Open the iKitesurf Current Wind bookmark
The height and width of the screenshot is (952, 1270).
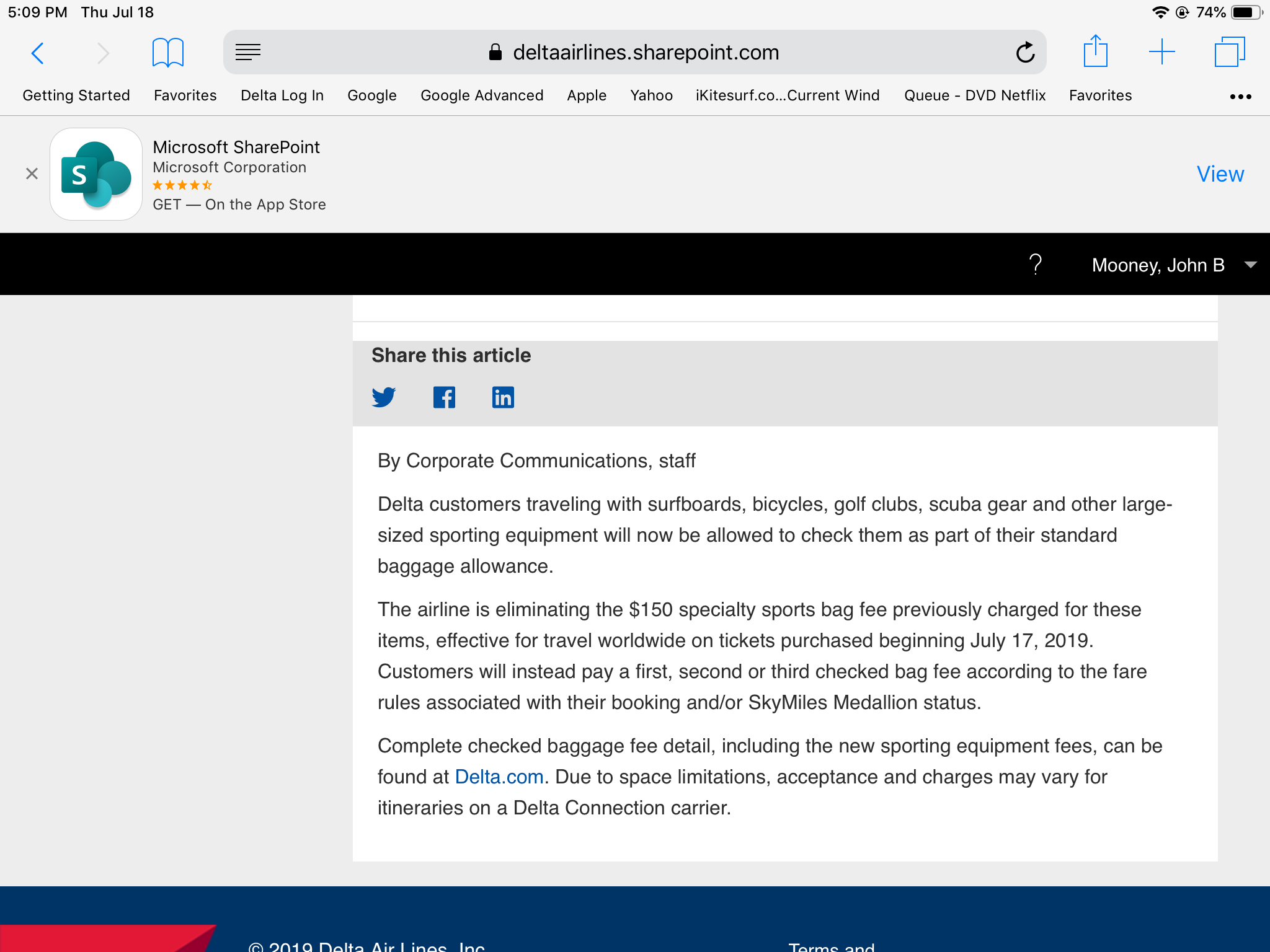(788, 95)
